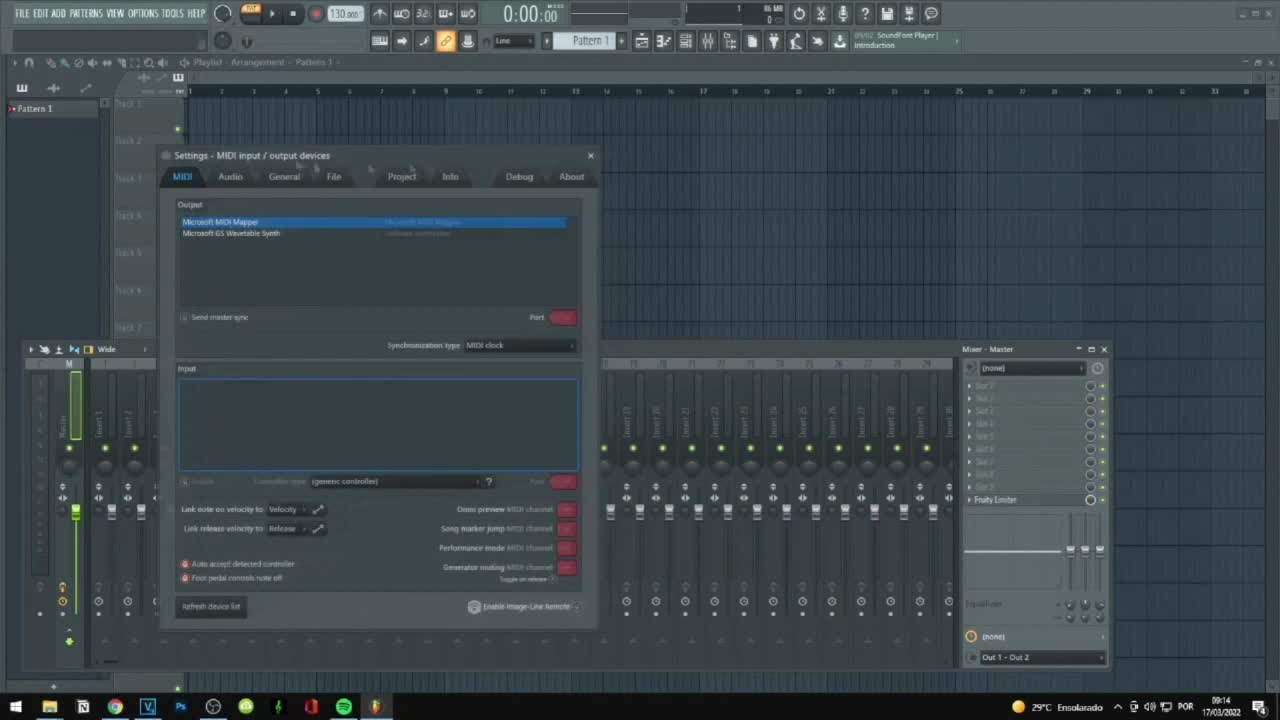The image size is (1280, 720).
Task: Toggle the Pat/Song mode switch
Action: pos(250,14)
